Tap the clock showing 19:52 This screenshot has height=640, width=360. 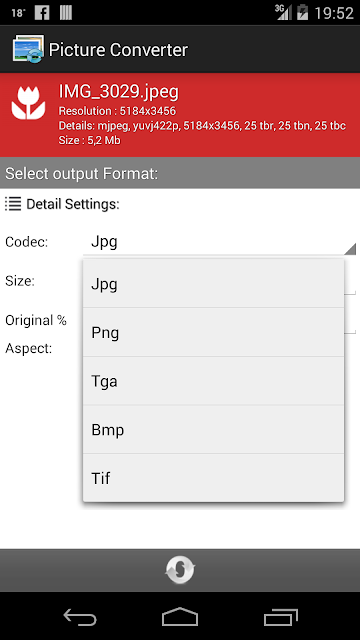(x=333, y=13)
